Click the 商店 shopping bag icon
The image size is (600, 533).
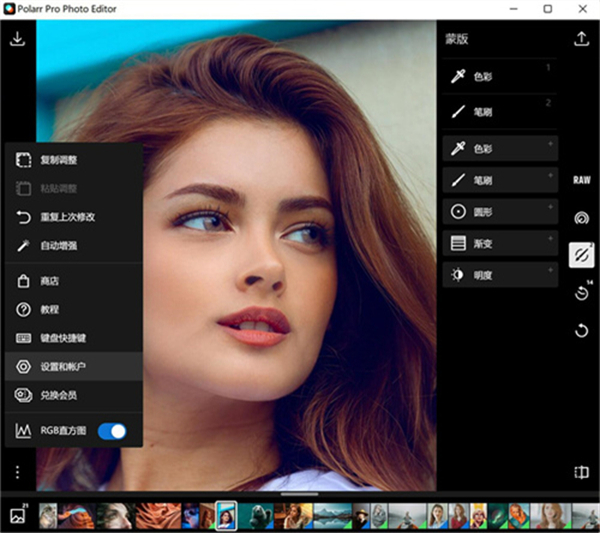23,281
